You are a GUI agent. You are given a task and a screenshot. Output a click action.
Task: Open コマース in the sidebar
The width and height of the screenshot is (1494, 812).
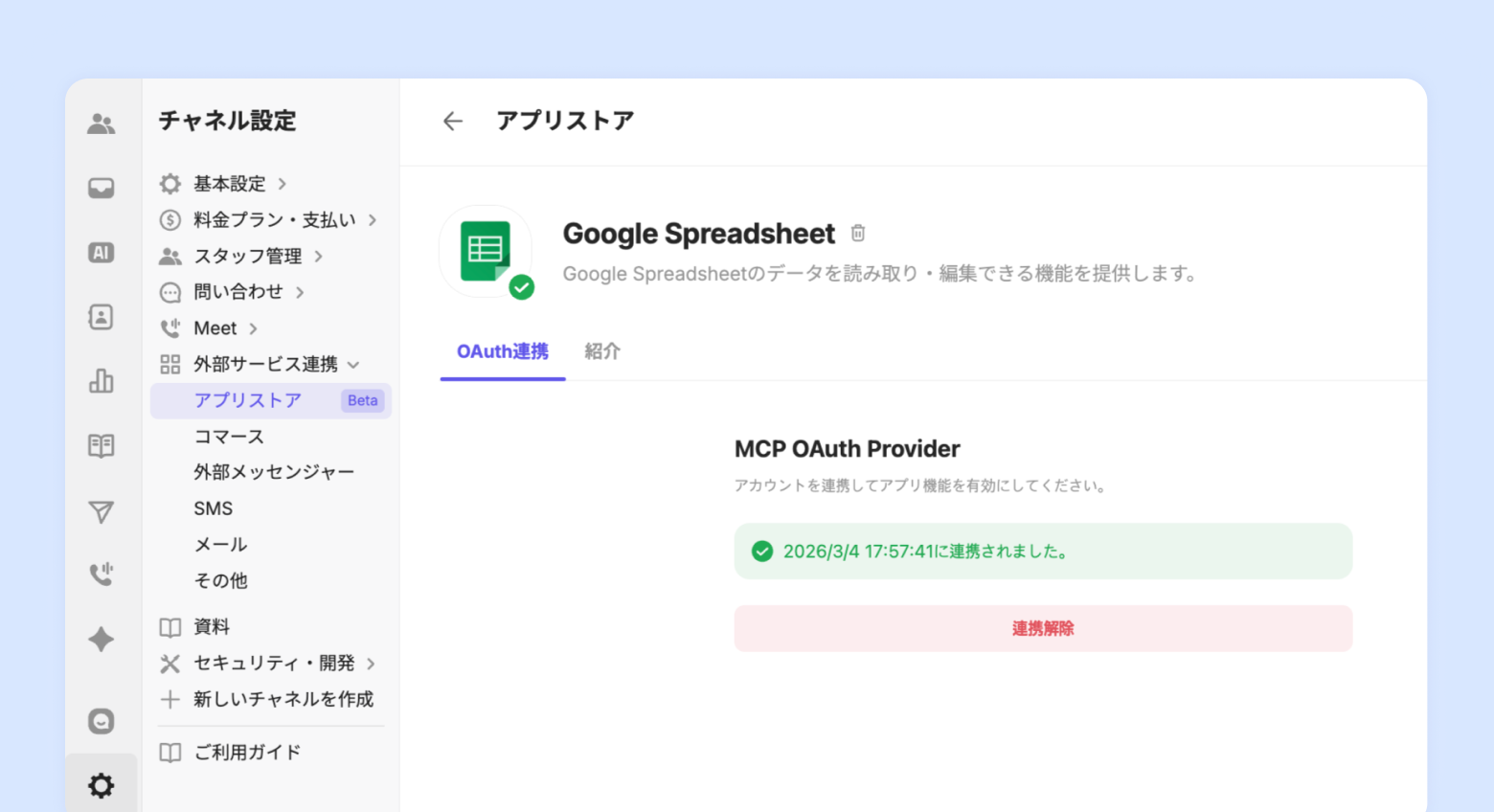coord(229,437)
